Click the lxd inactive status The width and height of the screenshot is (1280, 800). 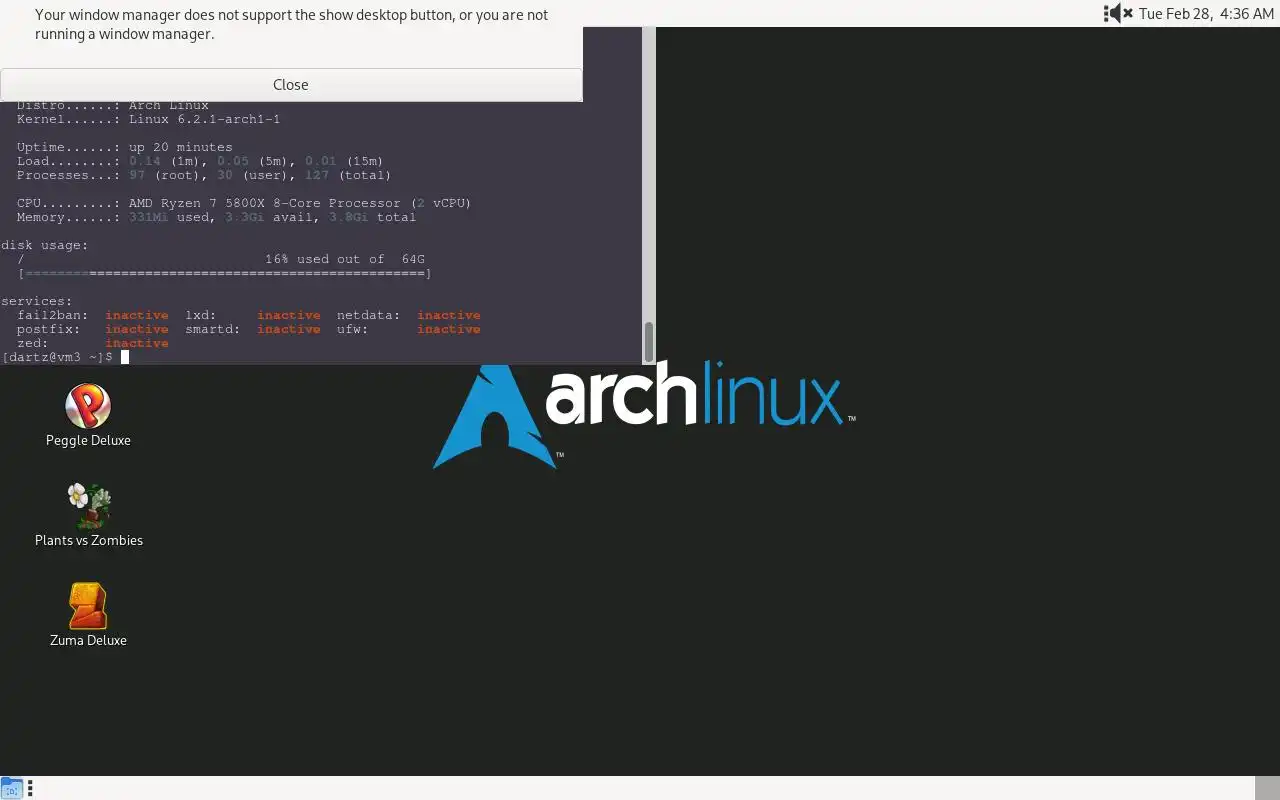click(289, 315)
